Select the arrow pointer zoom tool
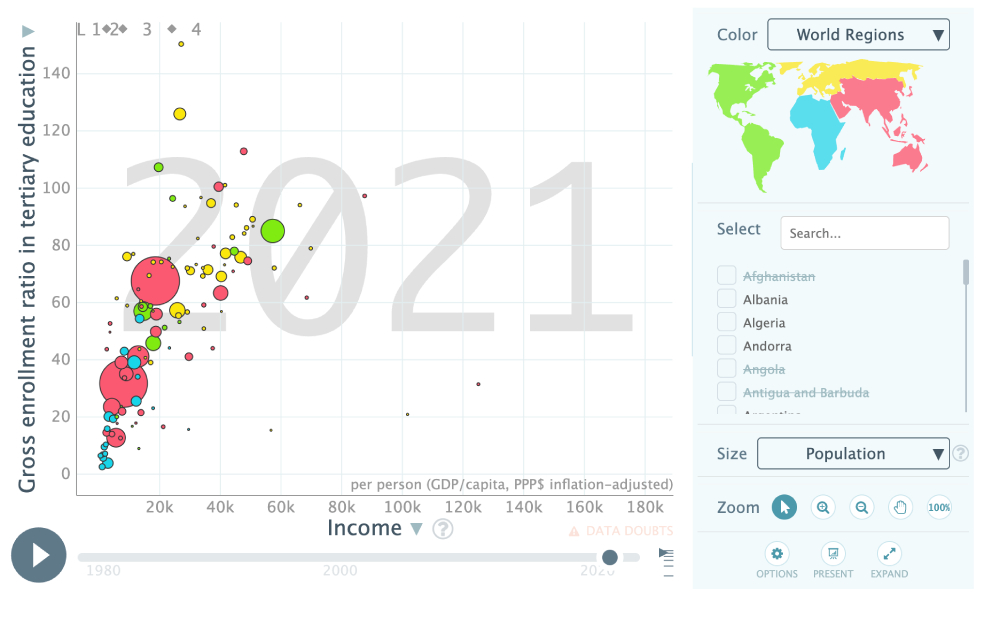 point(784,507)
